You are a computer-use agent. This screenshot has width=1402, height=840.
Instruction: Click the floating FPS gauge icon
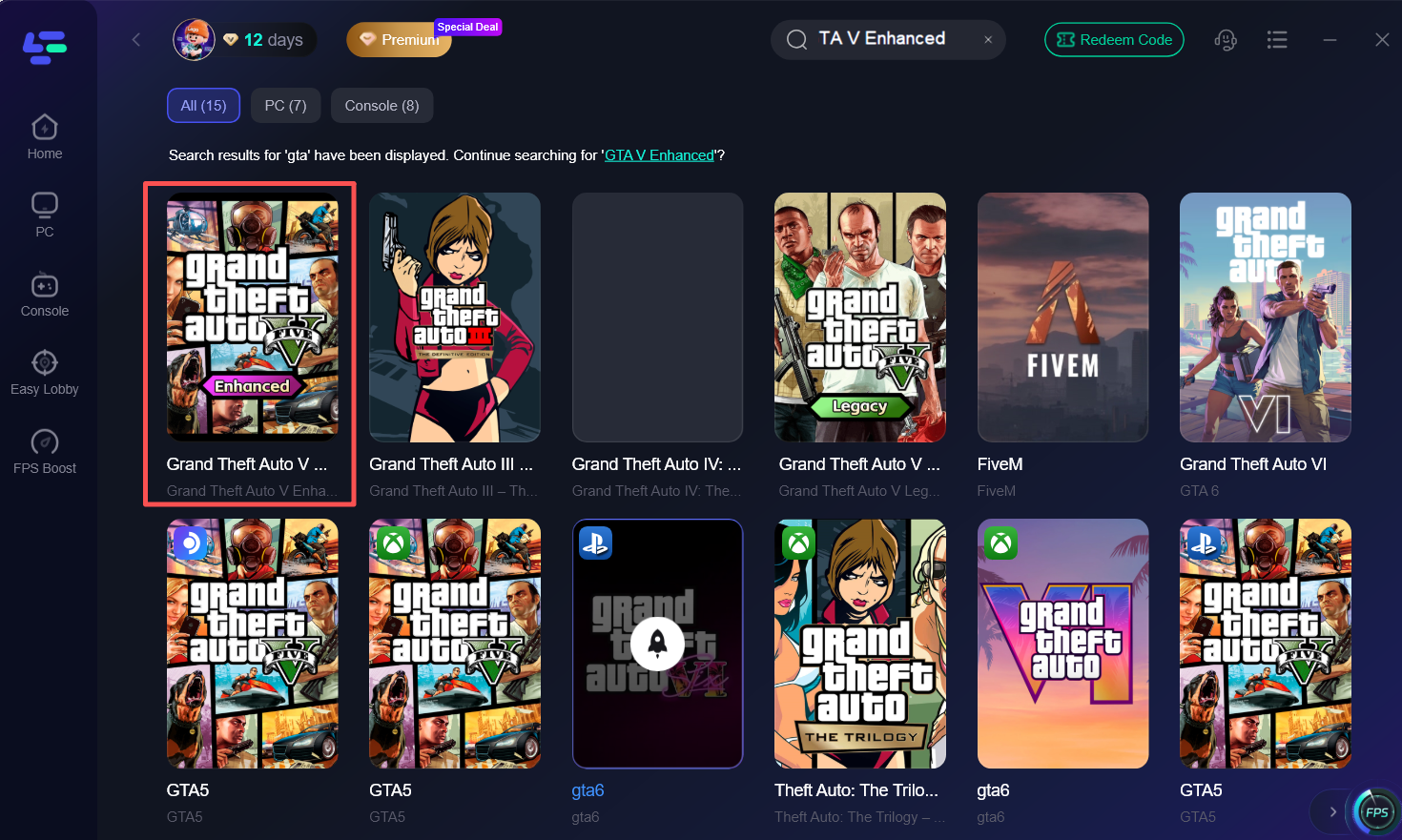click(1376, 812)
